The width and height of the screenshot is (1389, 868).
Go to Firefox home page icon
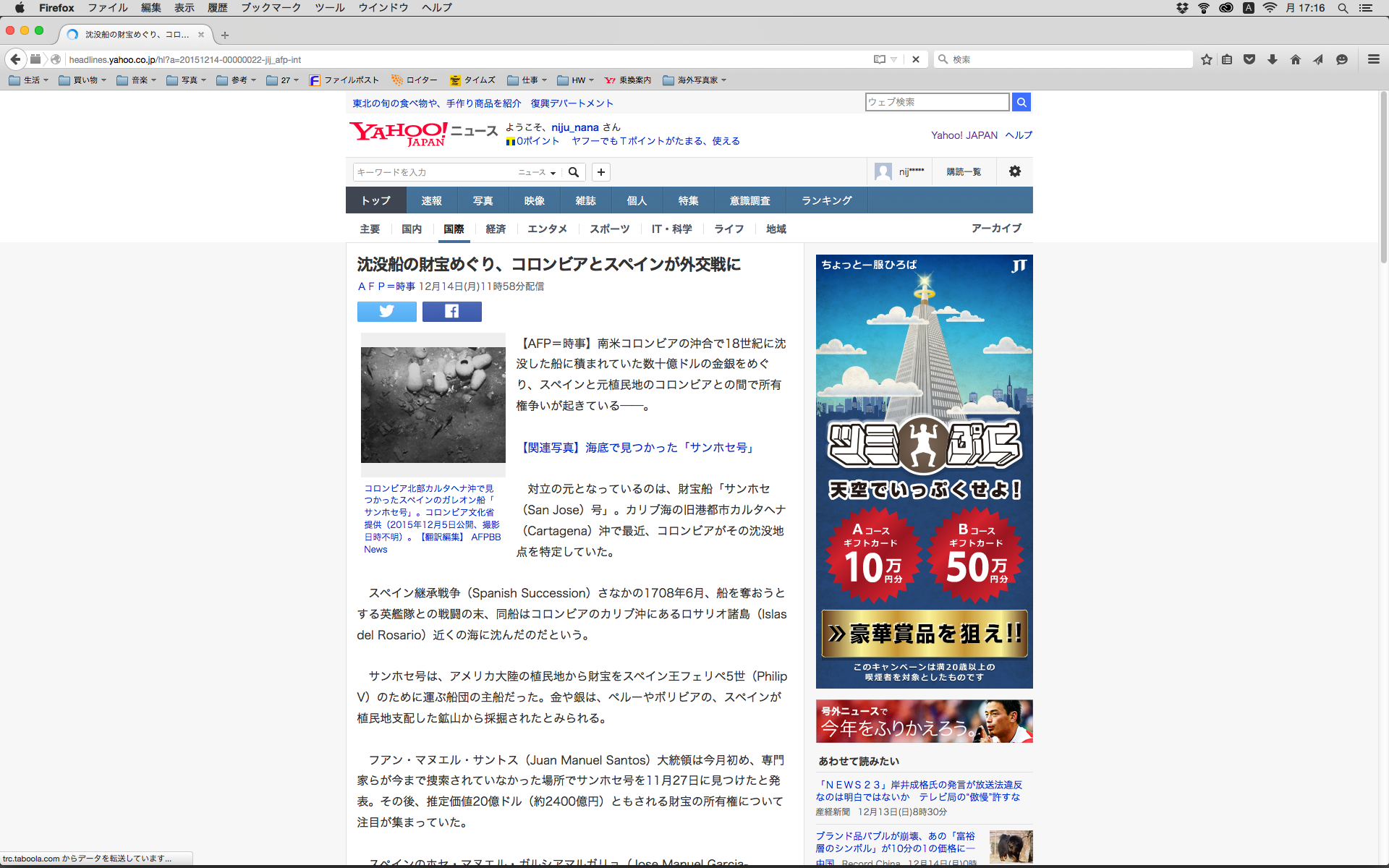coord(1295,59)
